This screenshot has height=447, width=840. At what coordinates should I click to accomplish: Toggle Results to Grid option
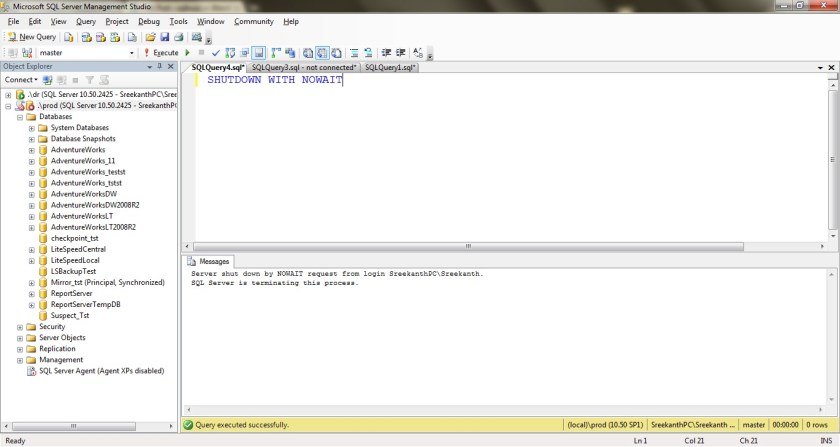pyautogui.click(x=323, y=52)
